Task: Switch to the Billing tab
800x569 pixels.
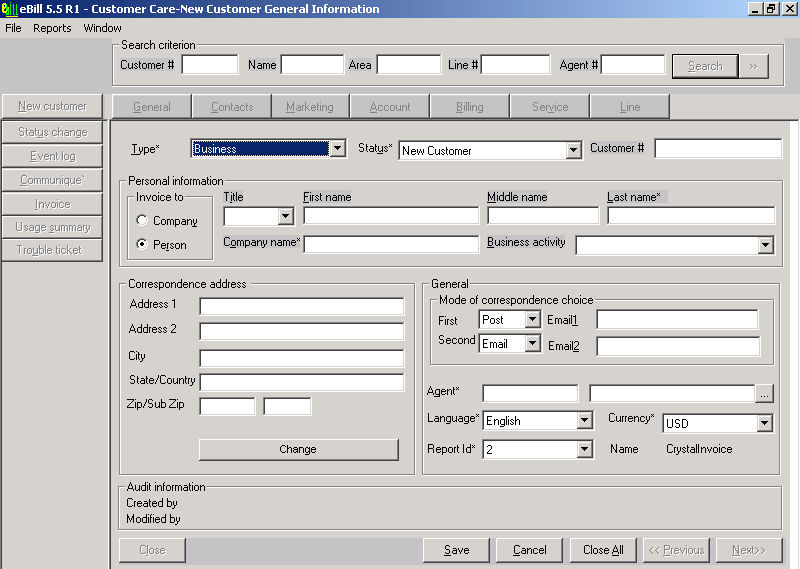Action: [x=469, y=107]
